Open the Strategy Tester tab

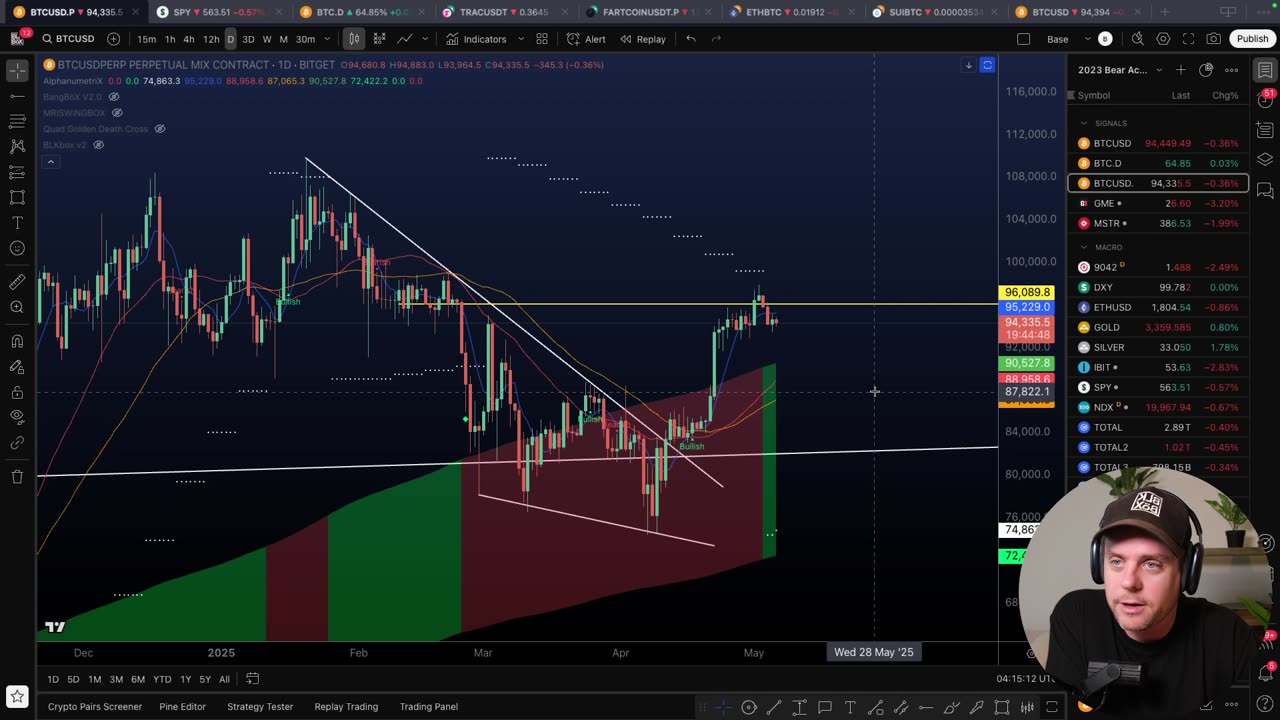tap(260, 706)
